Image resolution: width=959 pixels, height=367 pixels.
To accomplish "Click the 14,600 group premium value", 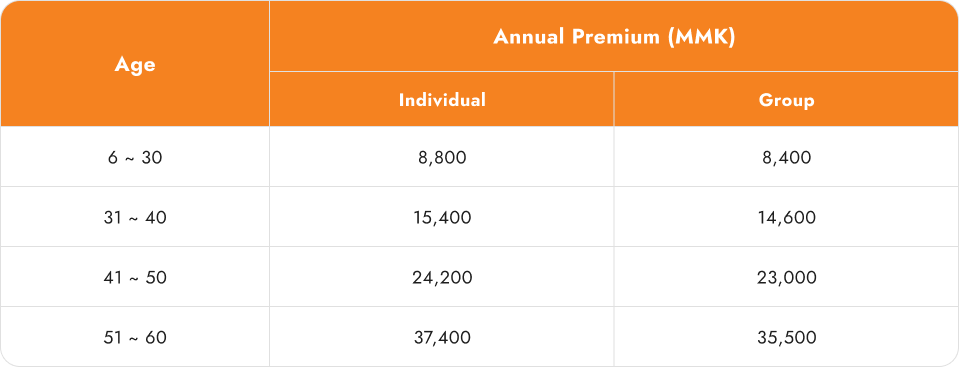I will click(x=786, y=218).
